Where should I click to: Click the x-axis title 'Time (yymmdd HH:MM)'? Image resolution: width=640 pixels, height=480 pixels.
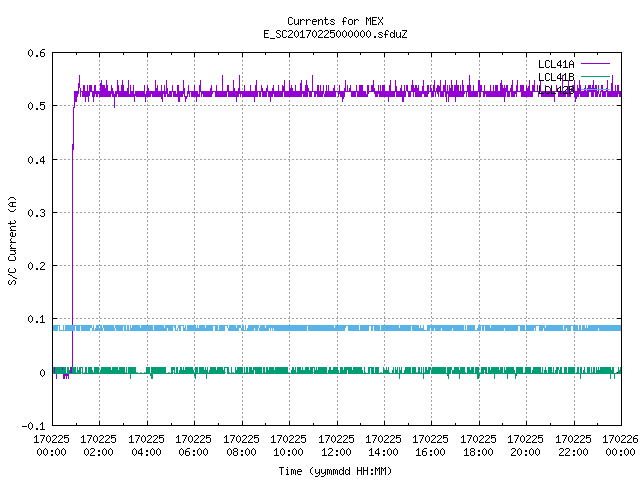[335, 471]
